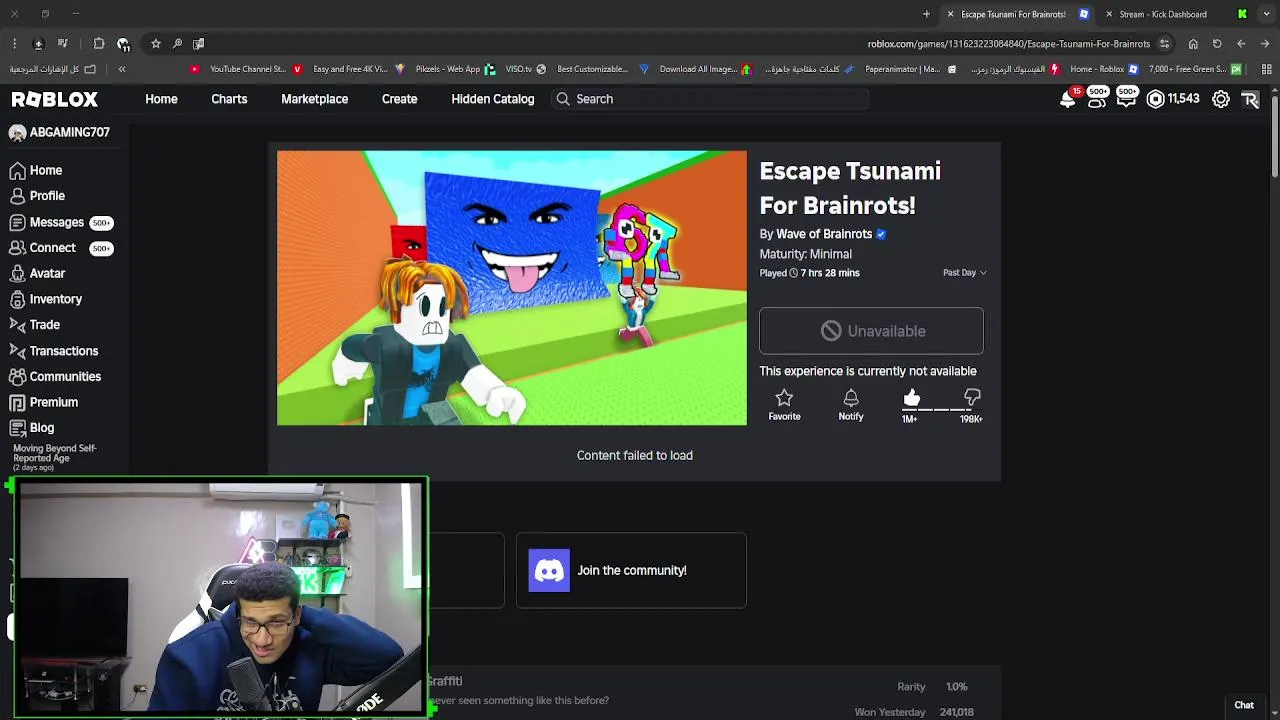Open Connect in the left sidebar
This screenshot has width=1280, height=720.
[60, 248]
